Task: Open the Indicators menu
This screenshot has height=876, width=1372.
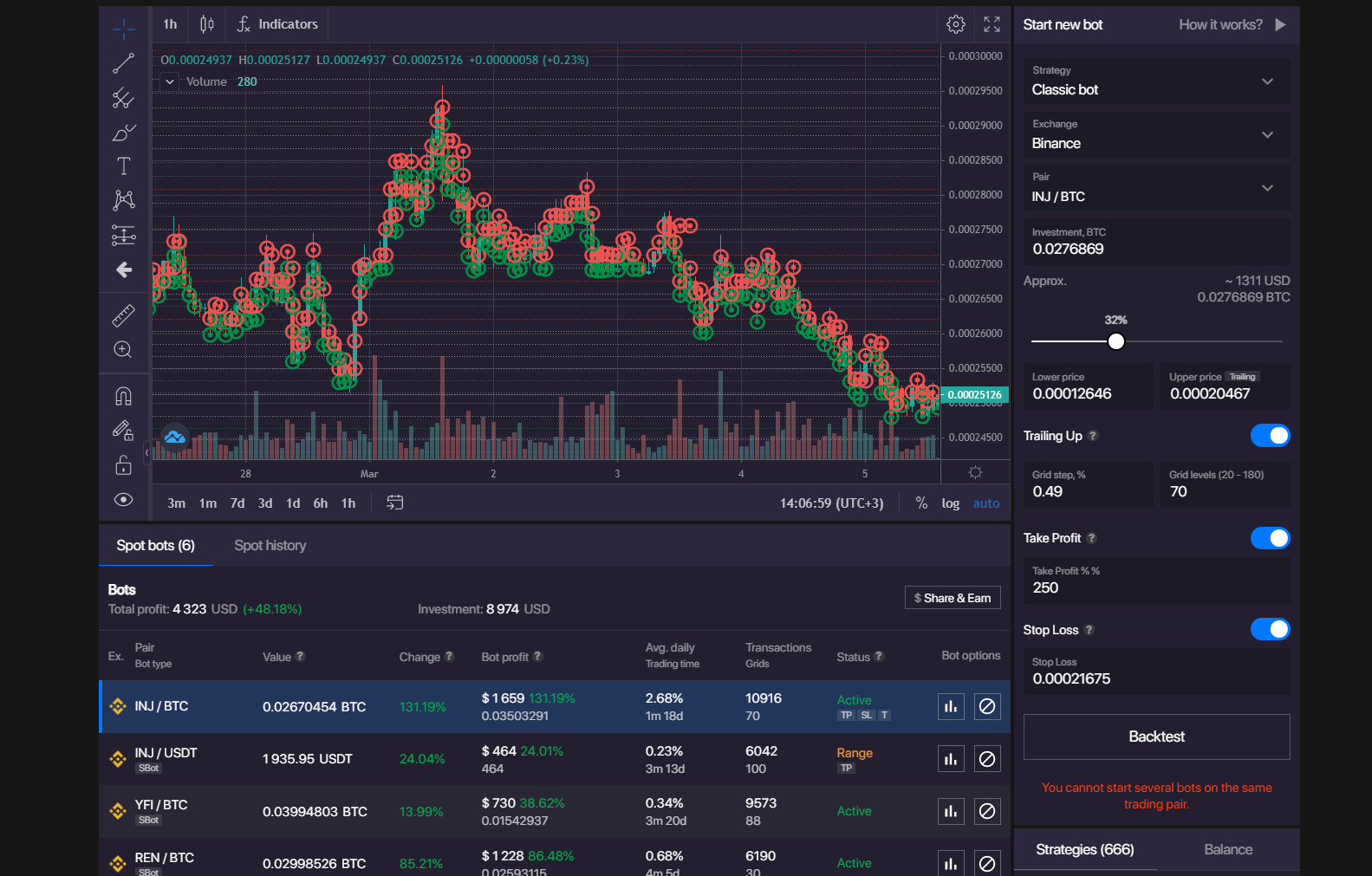Action: pos(277,24)
